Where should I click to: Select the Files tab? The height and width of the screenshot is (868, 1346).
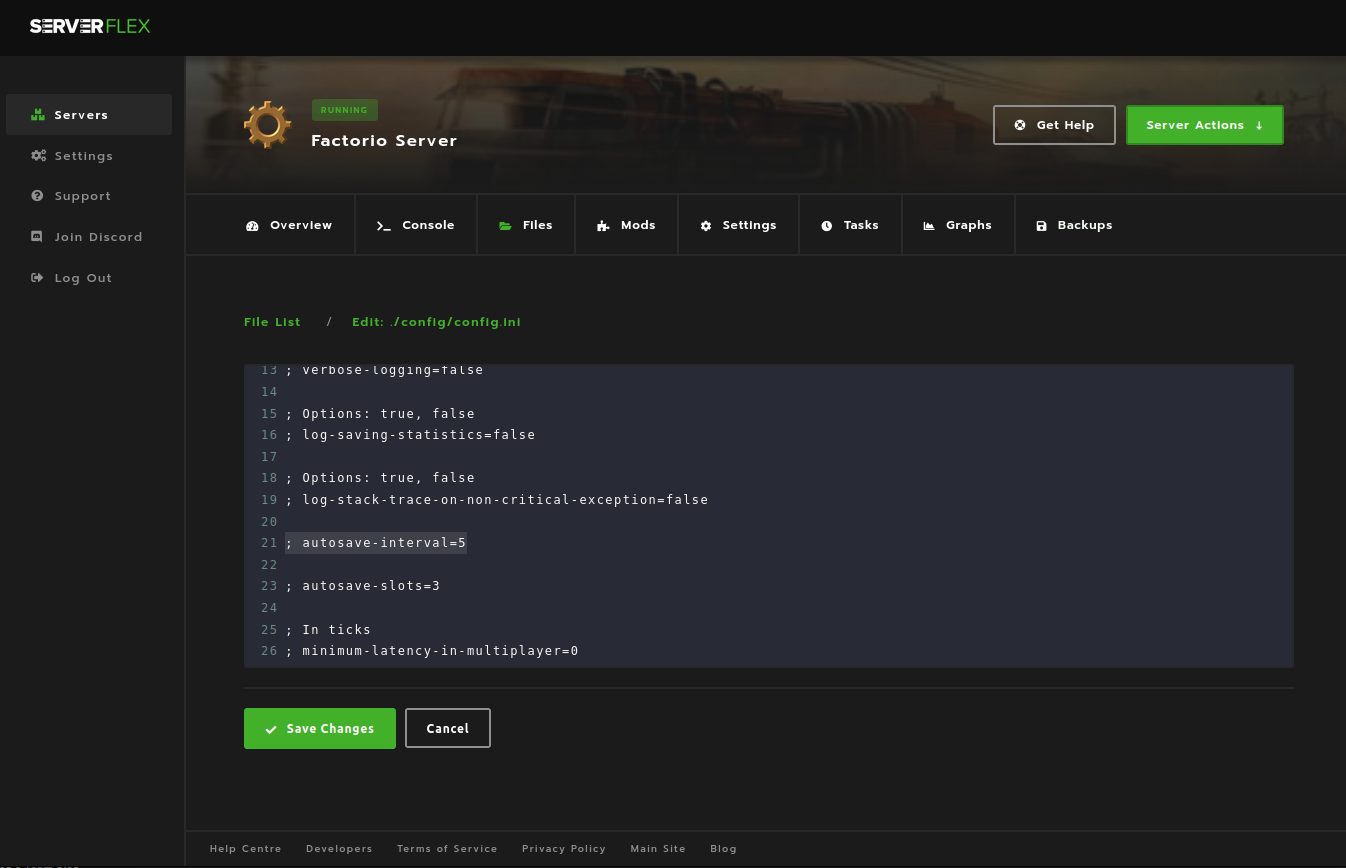tap(526, 225)
